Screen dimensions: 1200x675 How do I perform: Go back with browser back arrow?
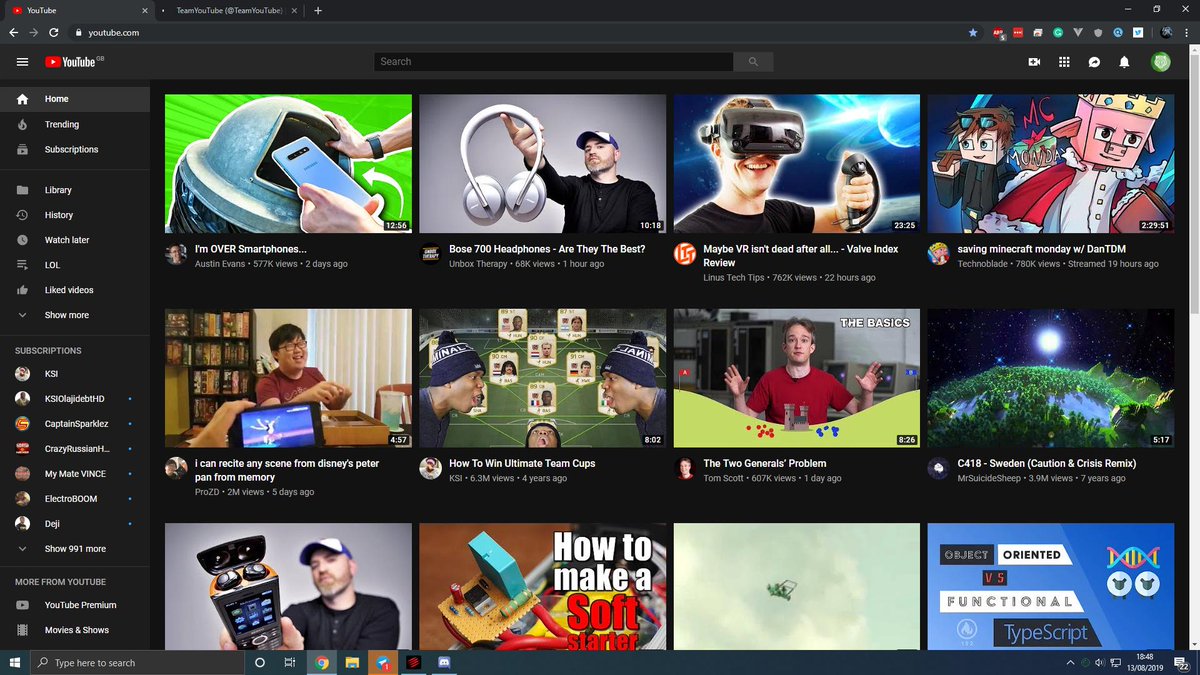[14, 32]
